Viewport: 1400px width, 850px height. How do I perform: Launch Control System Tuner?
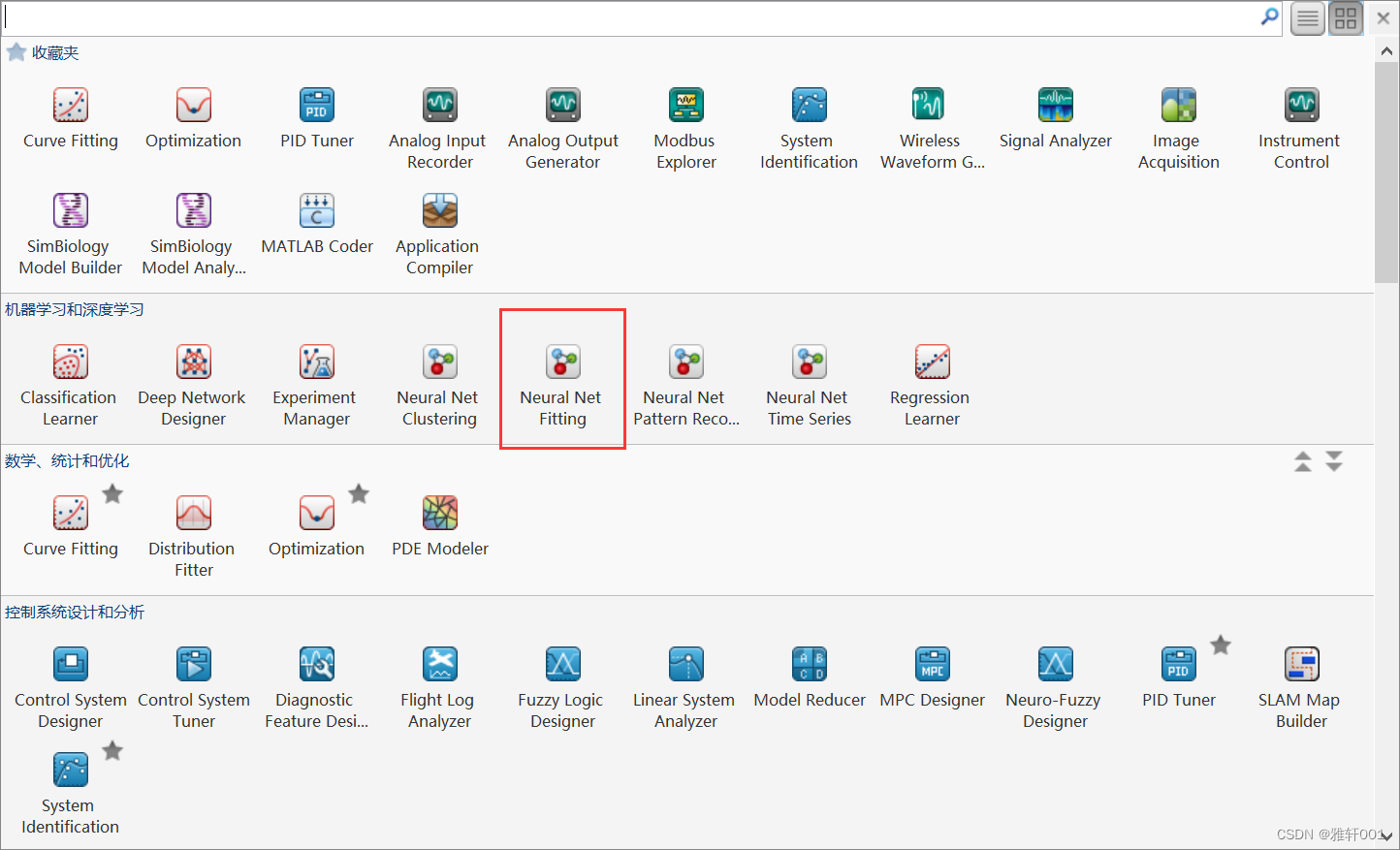click(x=194, y=689)
